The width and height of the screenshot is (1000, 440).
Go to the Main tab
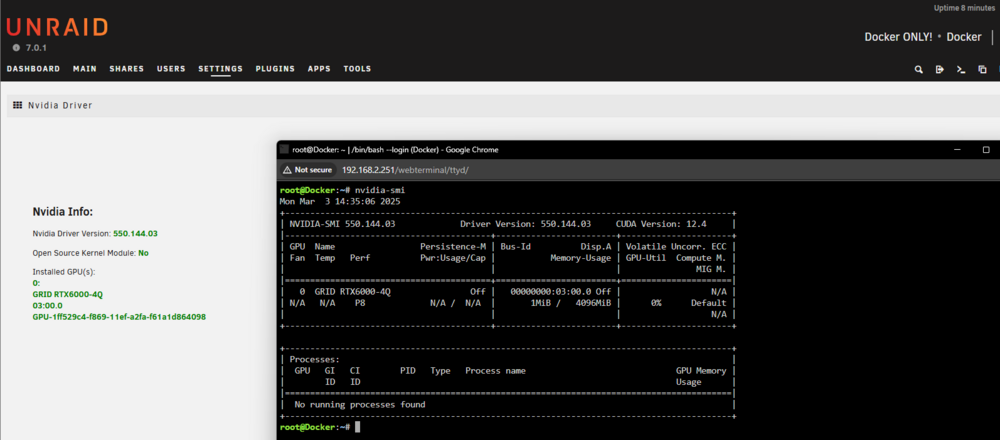[85, 69]
